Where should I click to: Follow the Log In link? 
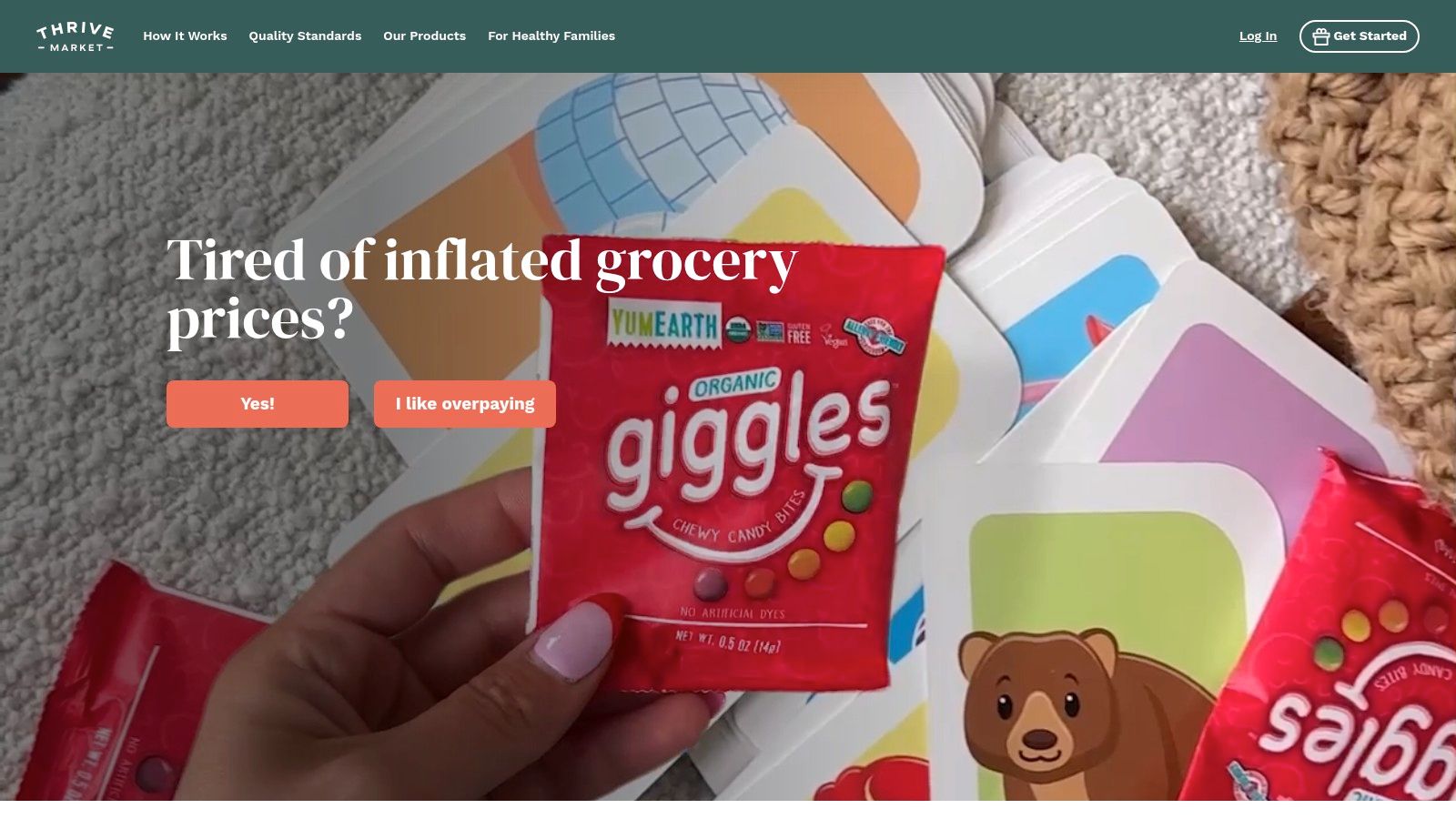pyautogui.click(x=1258, y=36)
